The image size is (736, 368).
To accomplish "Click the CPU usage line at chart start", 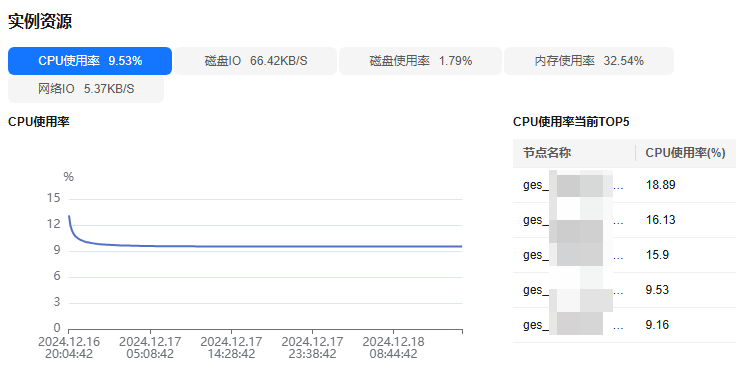I will point(69,216).
